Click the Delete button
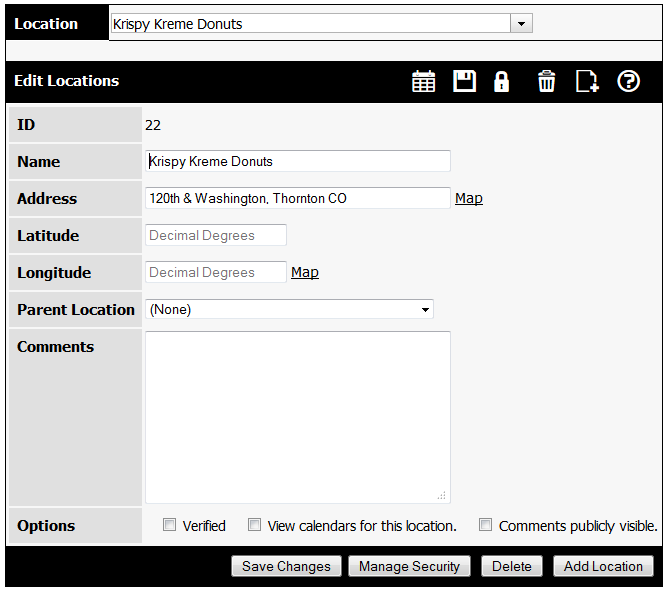671x597 pixels. coord(512,566)
